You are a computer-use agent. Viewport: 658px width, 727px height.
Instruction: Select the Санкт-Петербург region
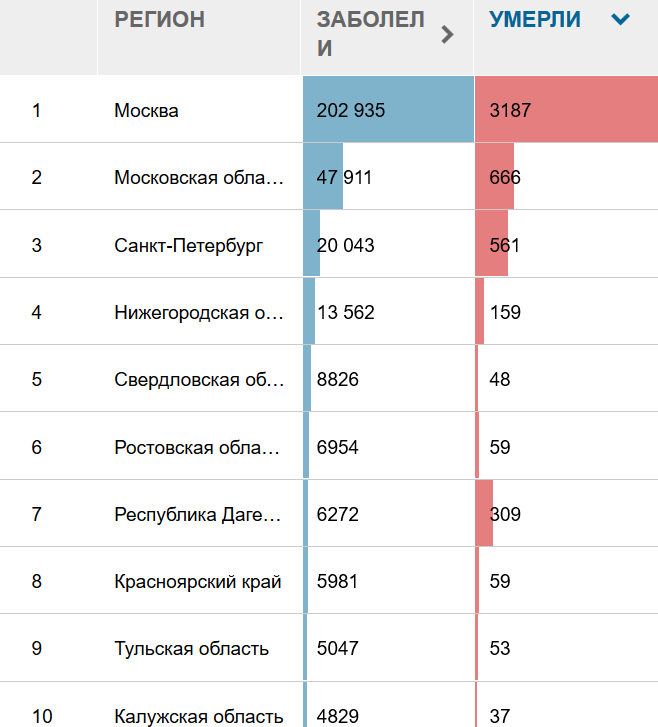click(x=188, y=245)
